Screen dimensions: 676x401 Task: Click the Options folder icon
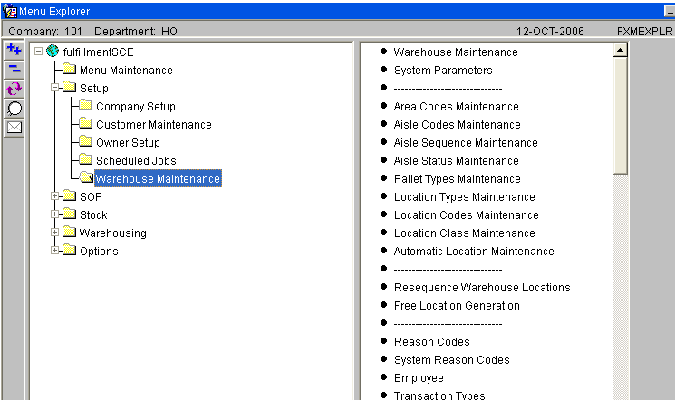click(x=69, y=250)
